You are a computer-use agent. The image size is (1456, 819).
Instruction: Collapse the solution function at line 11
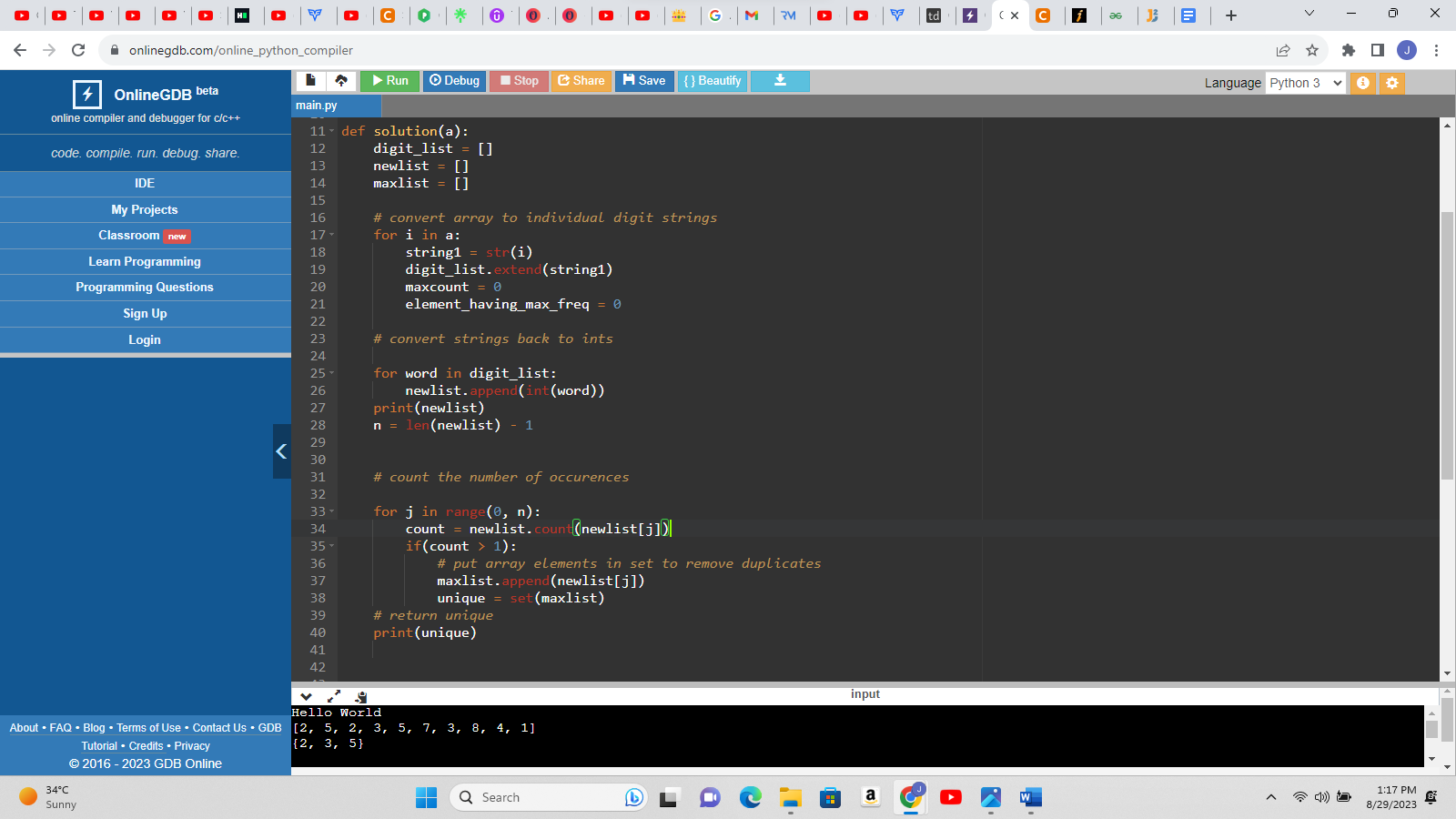tap(332, 132)
